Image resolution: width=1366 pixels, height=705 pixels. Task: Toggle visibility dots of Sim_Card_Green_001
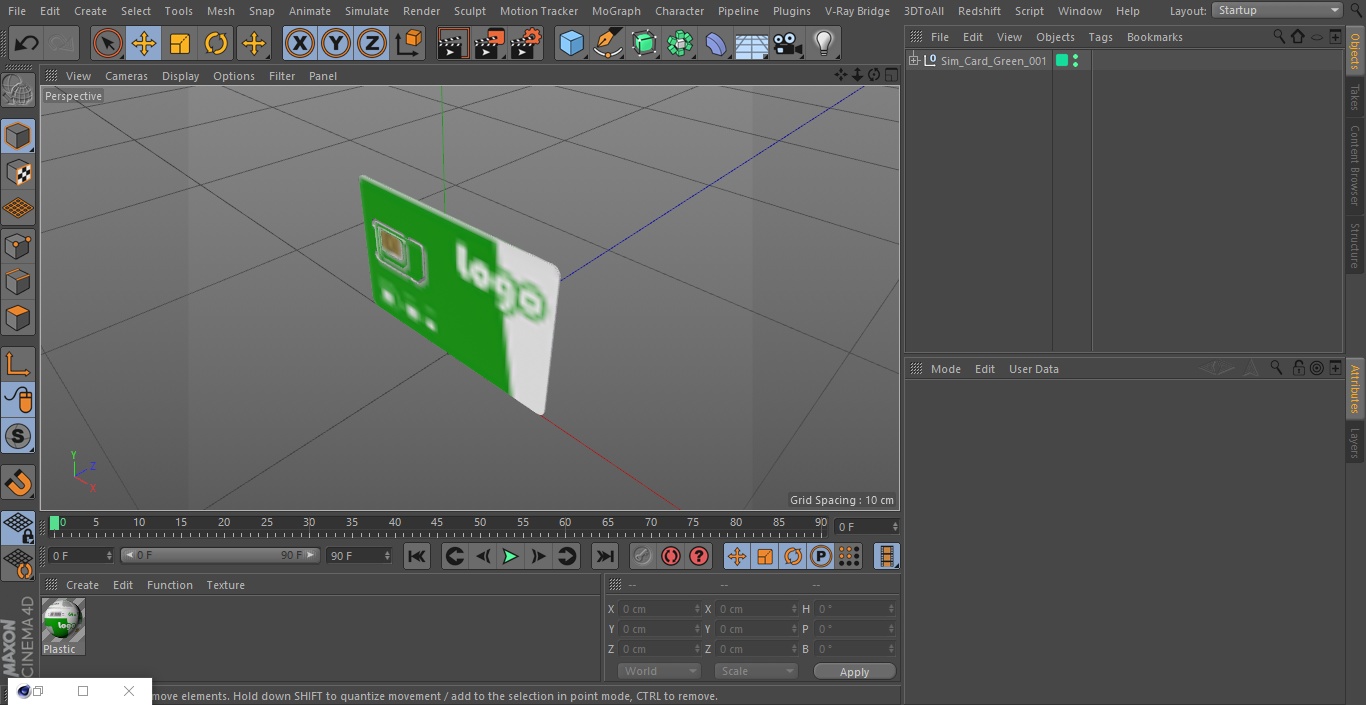click(1075, 61)
